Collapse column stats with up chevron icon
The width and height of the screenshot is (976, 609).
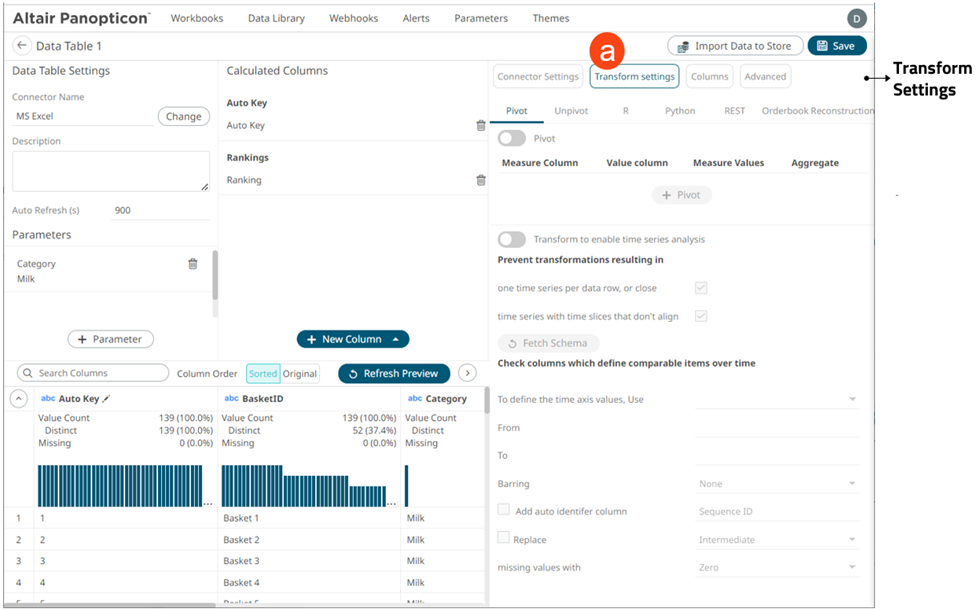click(19, 399)
